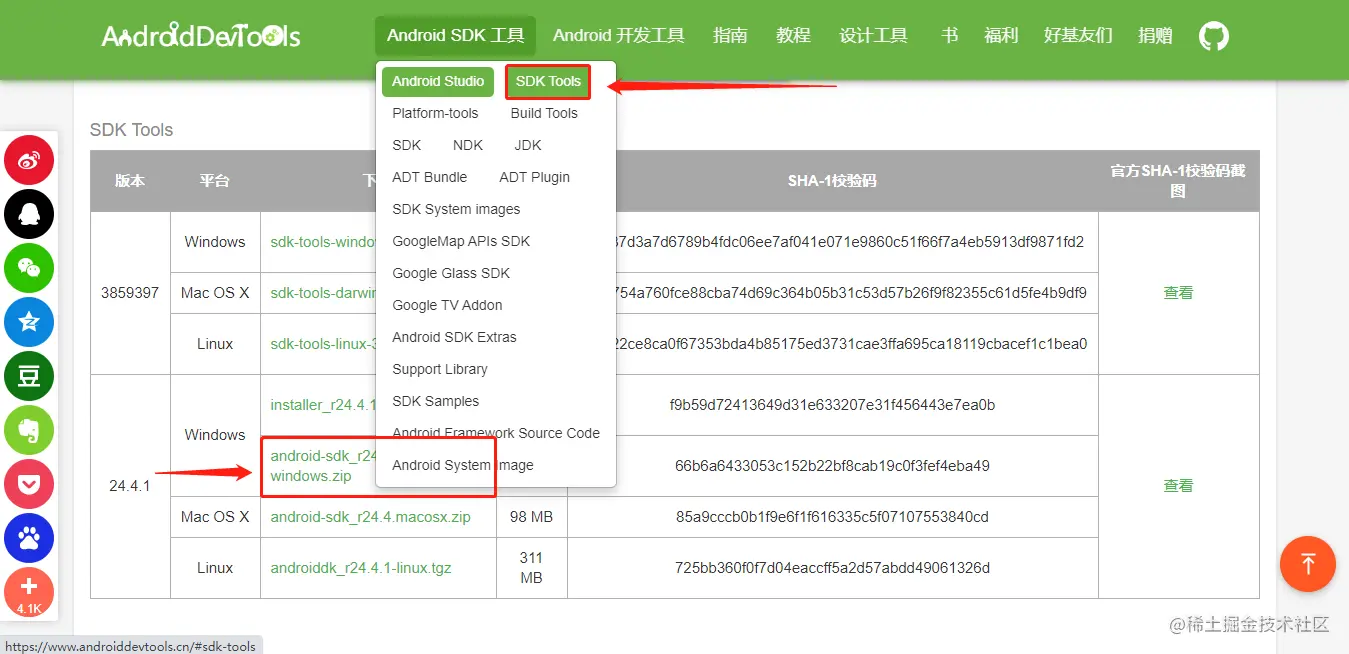Share via the Baidu paw icon
Screen dimensions: 1349x654
click(x=29, y=538)
